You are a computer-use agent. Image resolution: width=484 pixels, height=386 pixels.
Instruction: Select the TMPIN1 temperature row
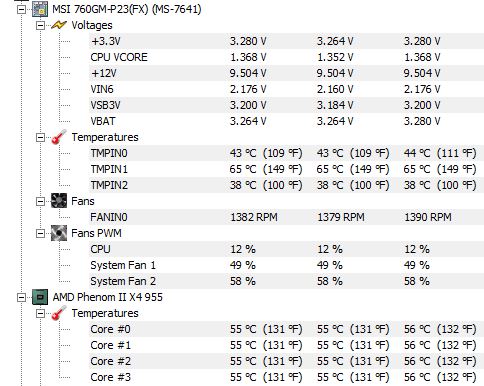[286, 169]
